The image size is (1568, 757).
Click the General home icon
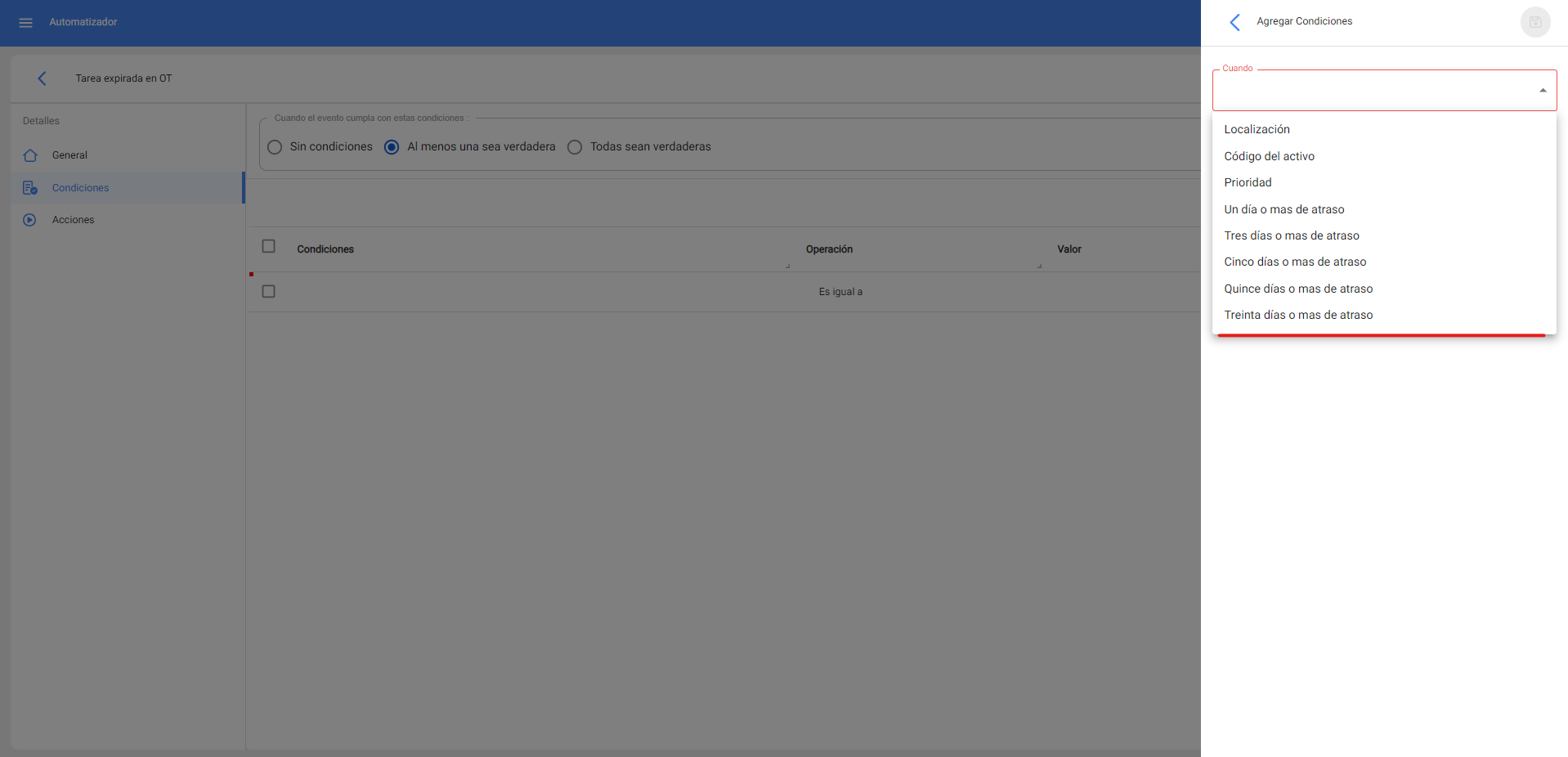(30, 155)
